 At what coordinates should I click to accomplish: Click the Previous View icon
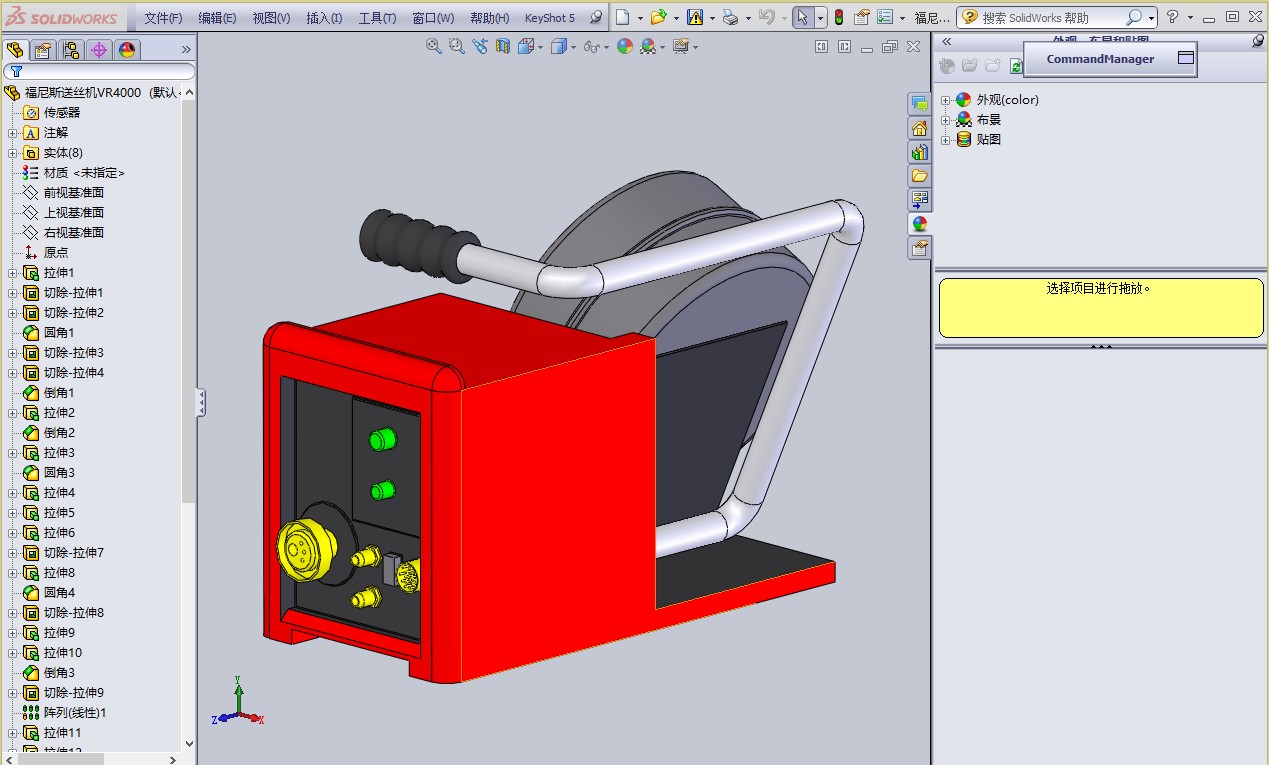pyautogui.click(x=480, y=46)
